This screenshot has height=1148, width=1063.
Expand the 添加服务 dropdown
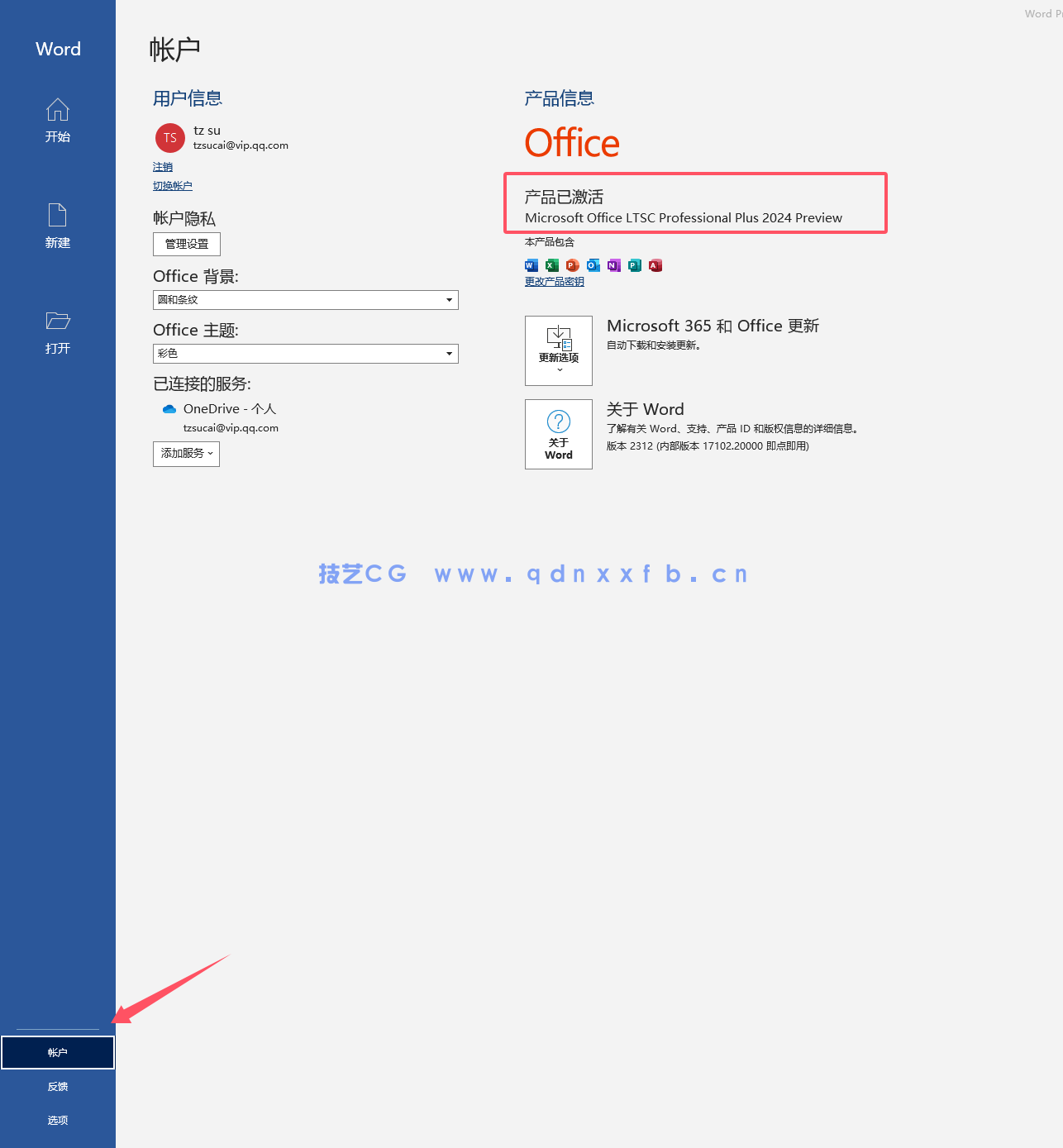[x=186, y=454]
